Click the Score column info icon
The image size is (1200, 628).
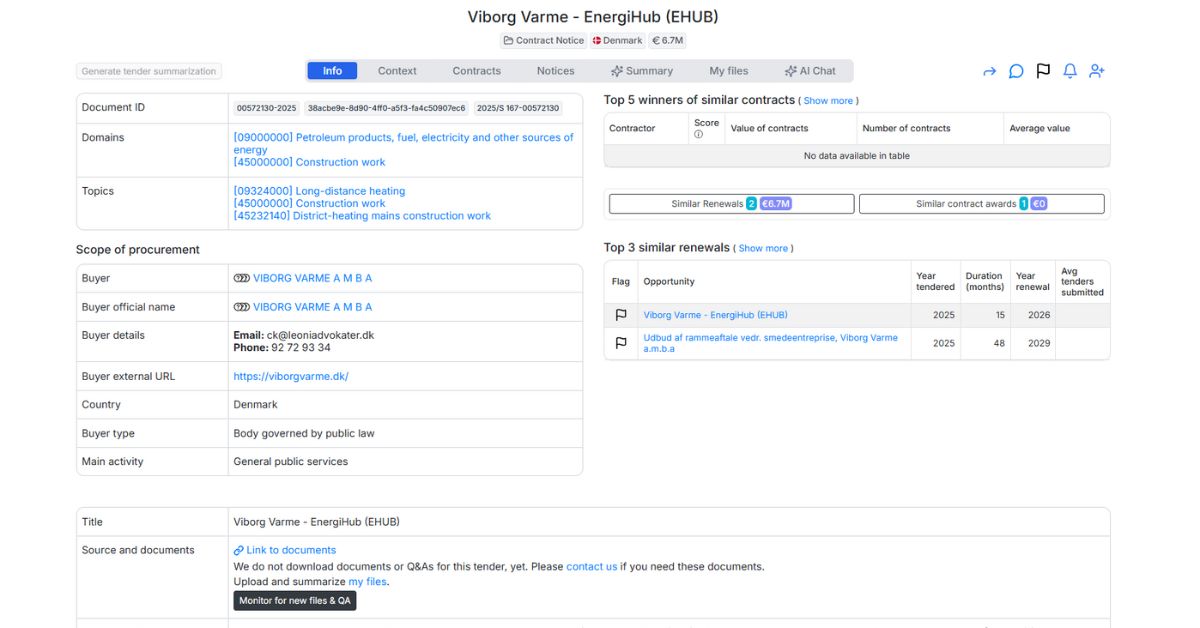(x=698, y=135)
